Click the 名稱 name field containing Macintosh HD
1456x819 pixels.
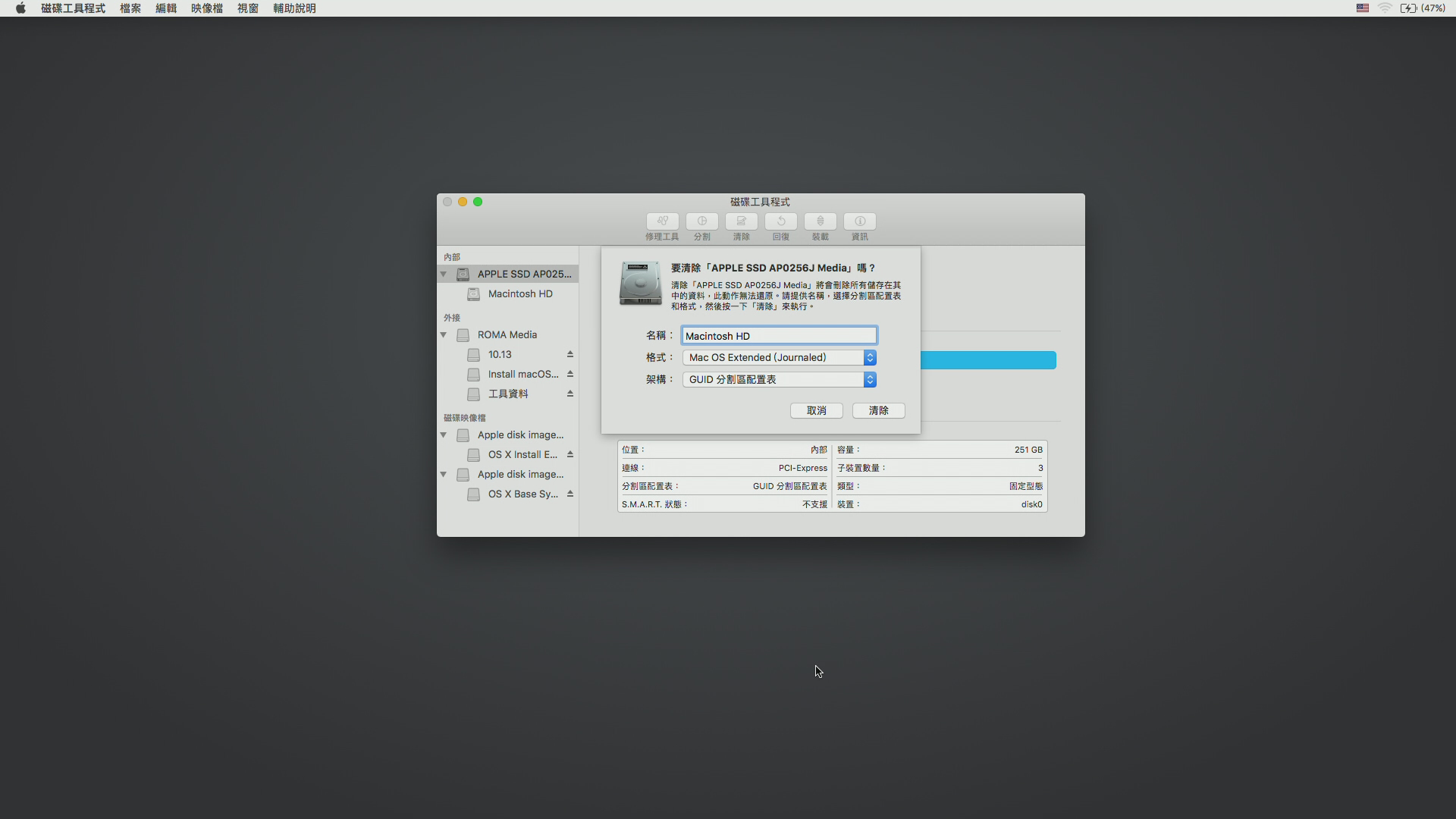click(780, 335)
